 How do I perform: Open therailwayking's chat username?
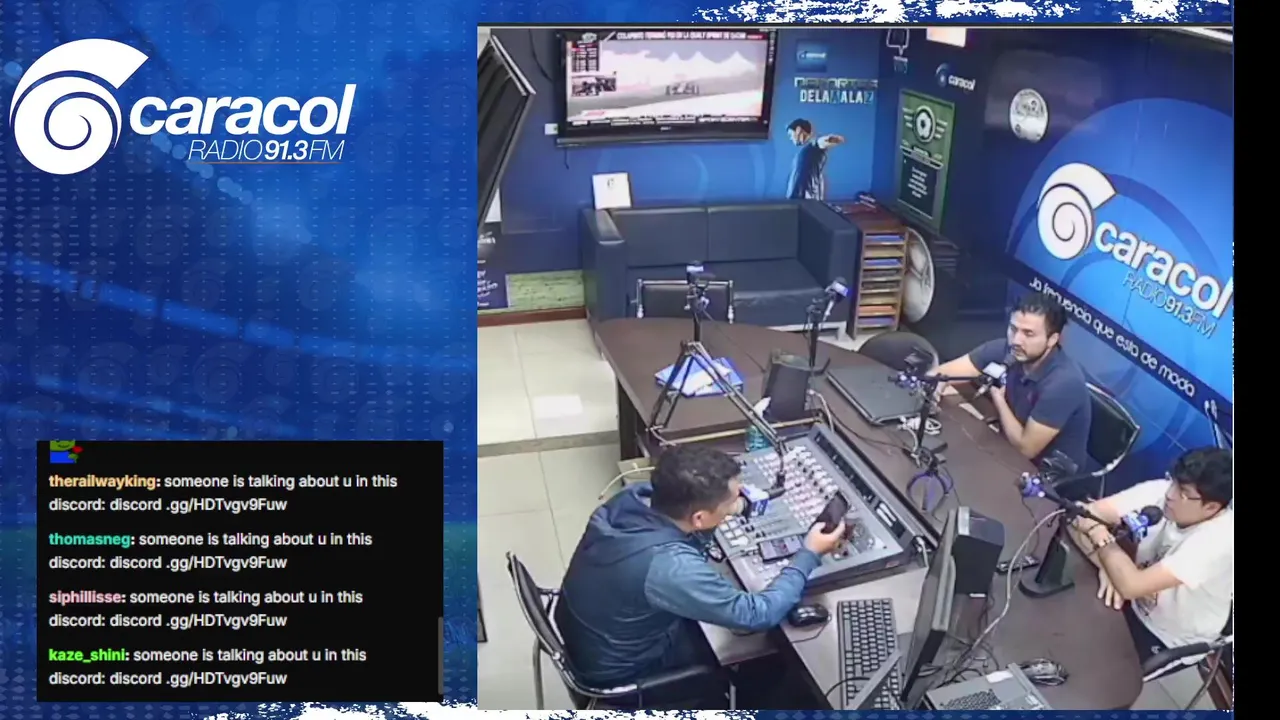click(103, 481)
